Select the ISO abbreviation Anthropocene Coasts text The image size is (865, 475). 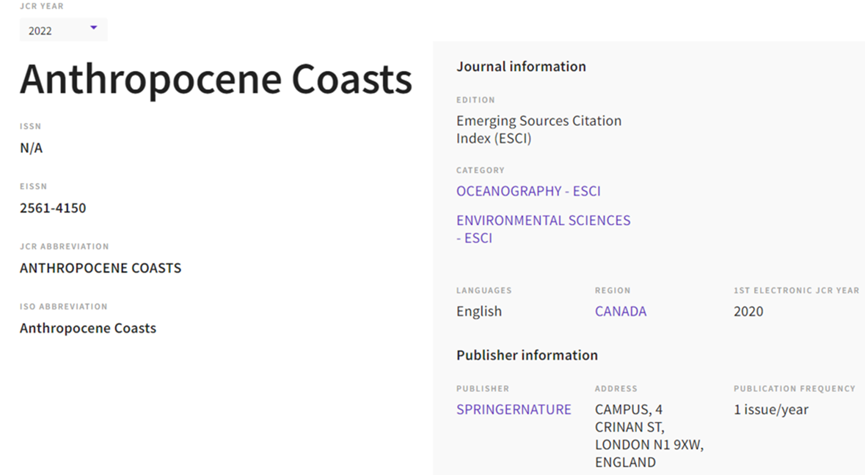(88, 328)
